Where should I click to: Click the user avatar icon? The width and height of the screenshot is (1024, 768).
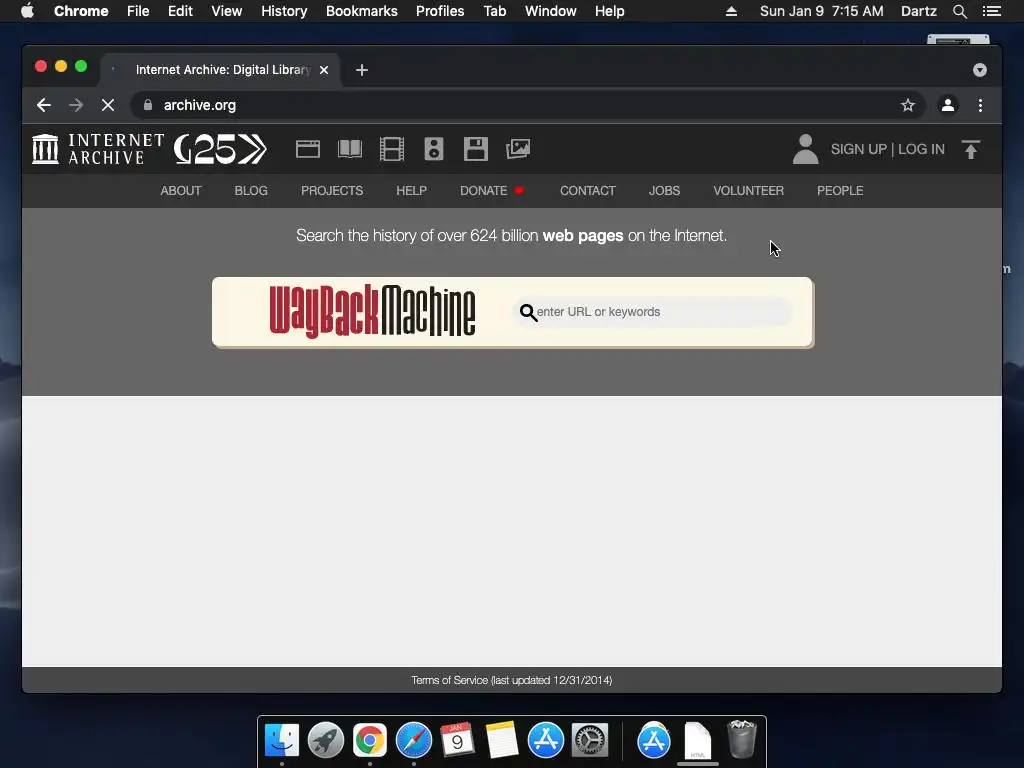click(x=805, y=149)
